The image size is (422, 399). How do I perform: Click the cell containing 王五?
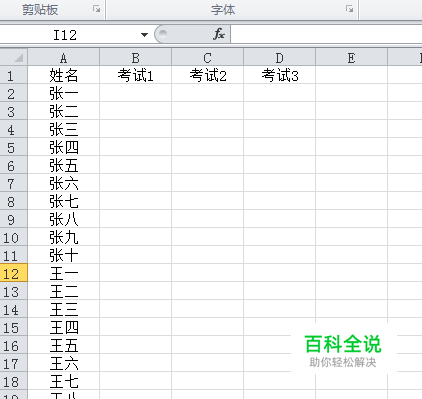point(63,345)
